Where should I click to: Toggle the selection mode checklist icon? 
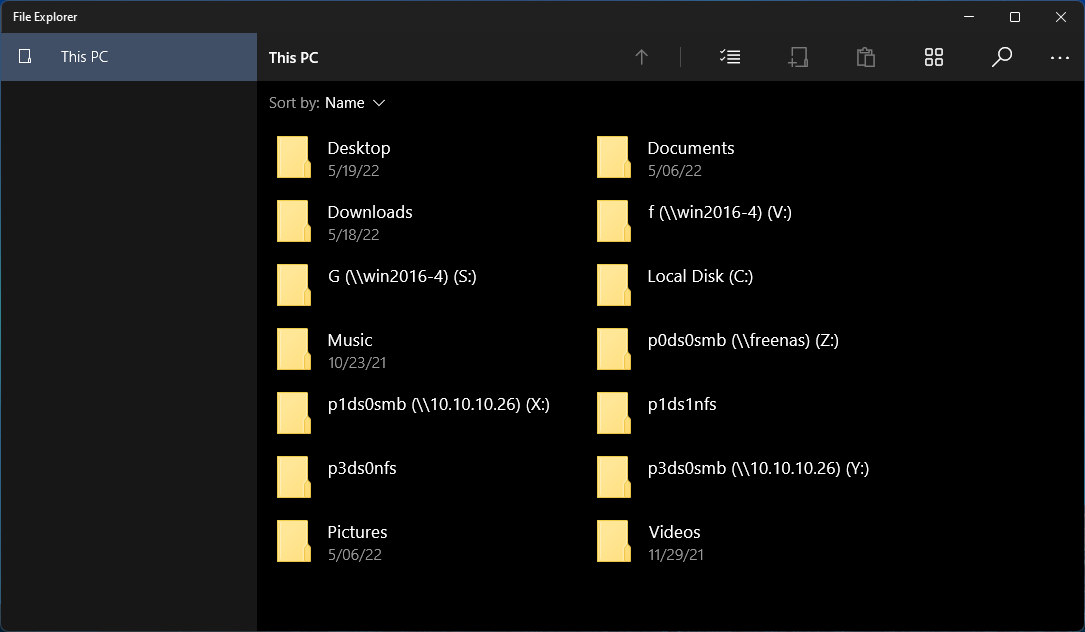click(x=730, y=57)
